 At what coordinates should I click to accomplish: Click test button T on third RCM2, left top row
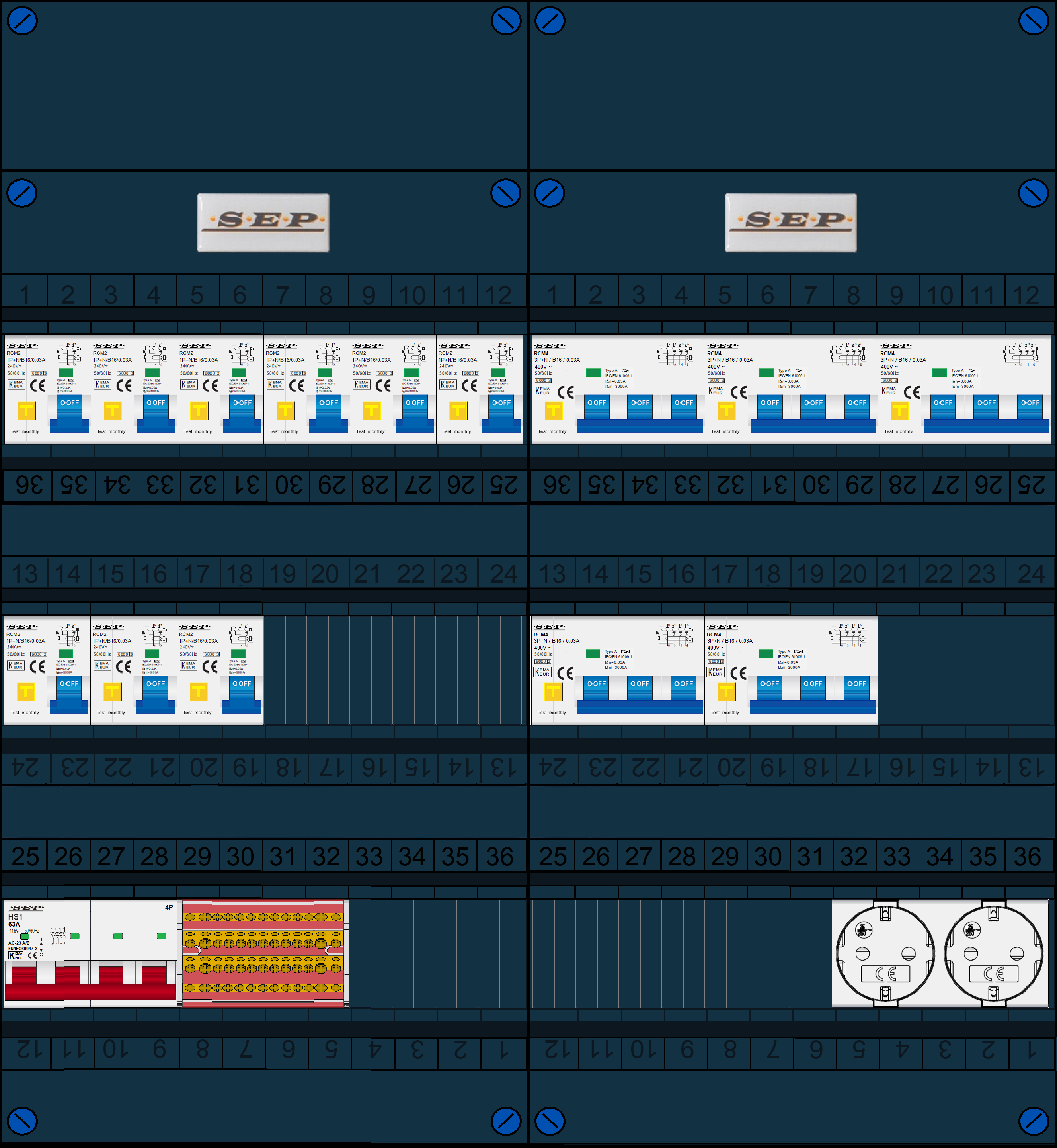(x=199, y=410)
